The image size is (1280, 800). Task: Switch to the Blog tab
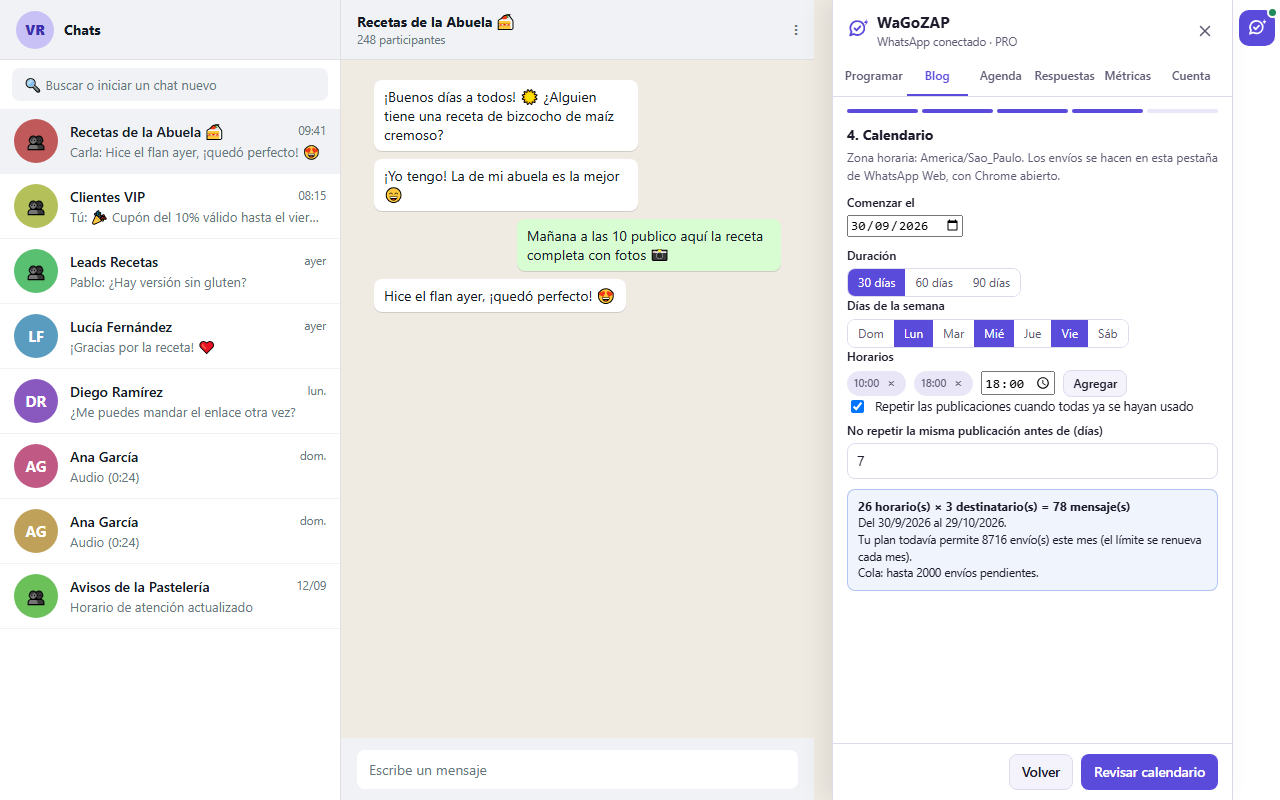[937, 76]
